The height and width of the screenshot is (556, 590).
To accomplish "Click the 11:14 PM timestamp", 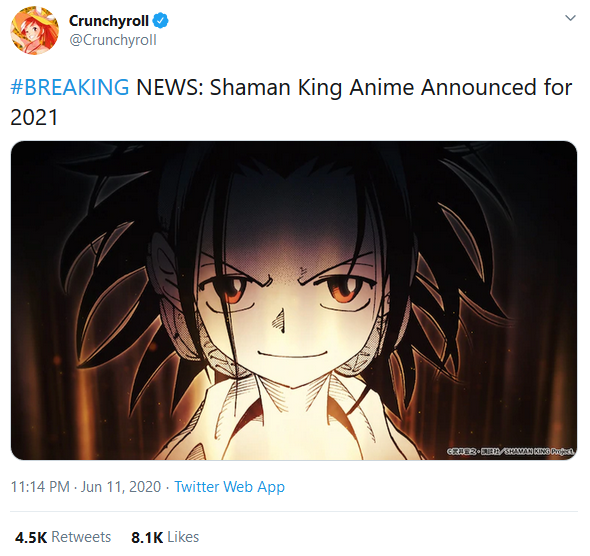I will click(x=40, y=487).
